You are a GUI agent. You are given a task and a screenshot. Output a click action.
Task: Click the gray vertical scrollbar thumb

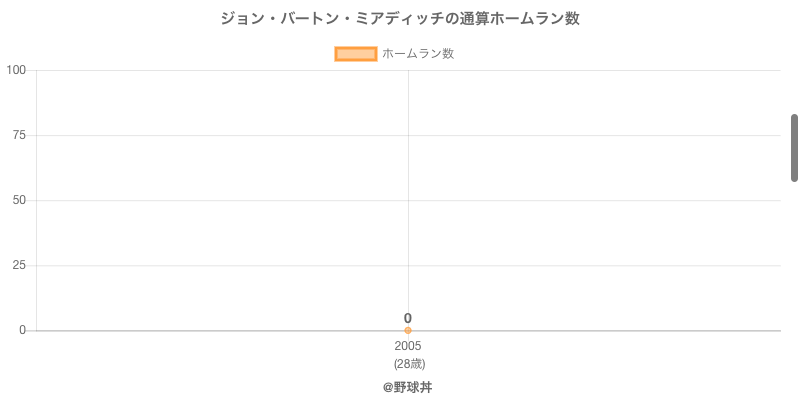pos(794,148)
